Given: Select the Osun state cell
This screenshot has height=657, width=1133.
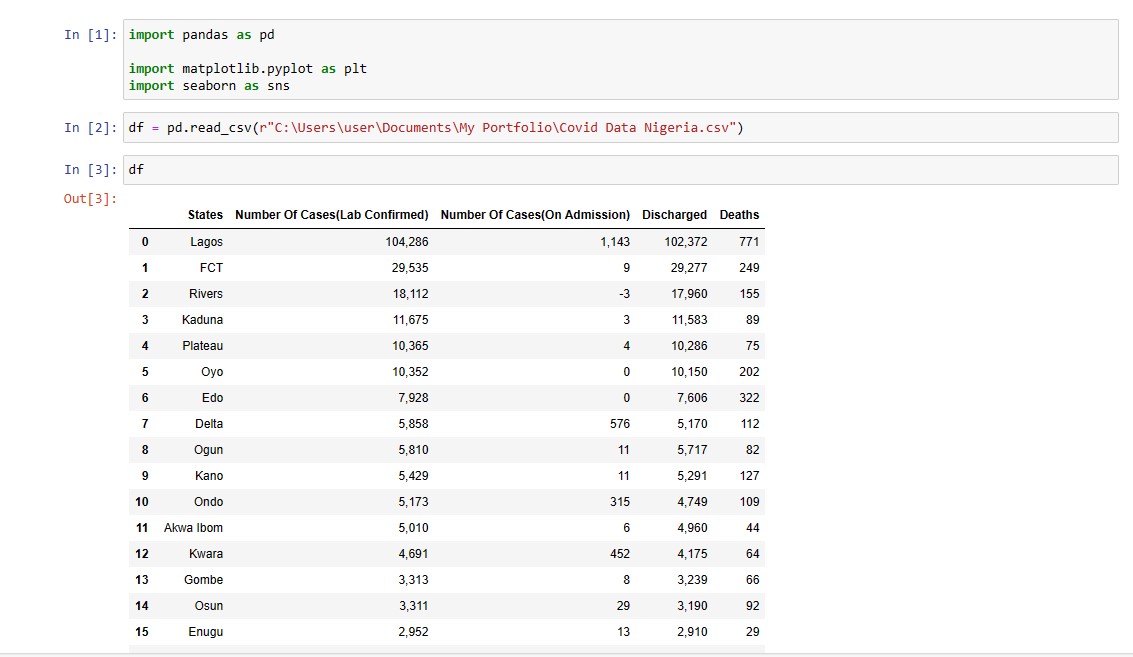Looking at the screenshot, I should 209,606.
